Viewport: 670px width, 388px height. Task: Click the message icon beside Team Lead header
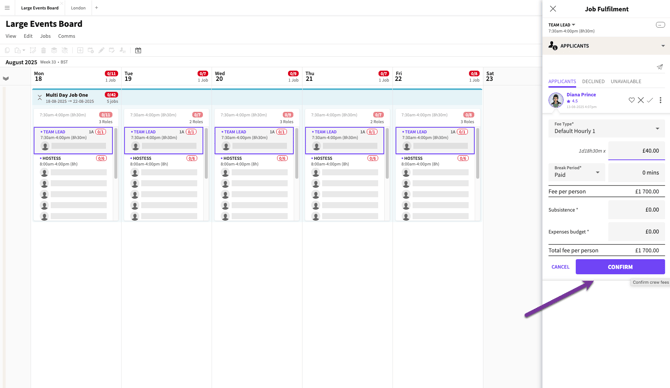coord(660,25)
